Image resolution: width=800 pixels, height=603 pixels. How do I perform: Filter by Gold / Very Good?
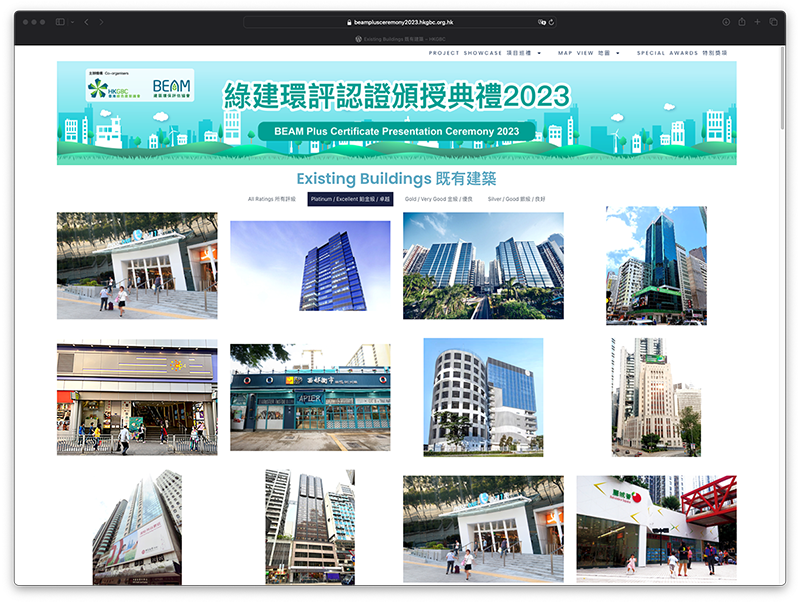tap(439, 199)
